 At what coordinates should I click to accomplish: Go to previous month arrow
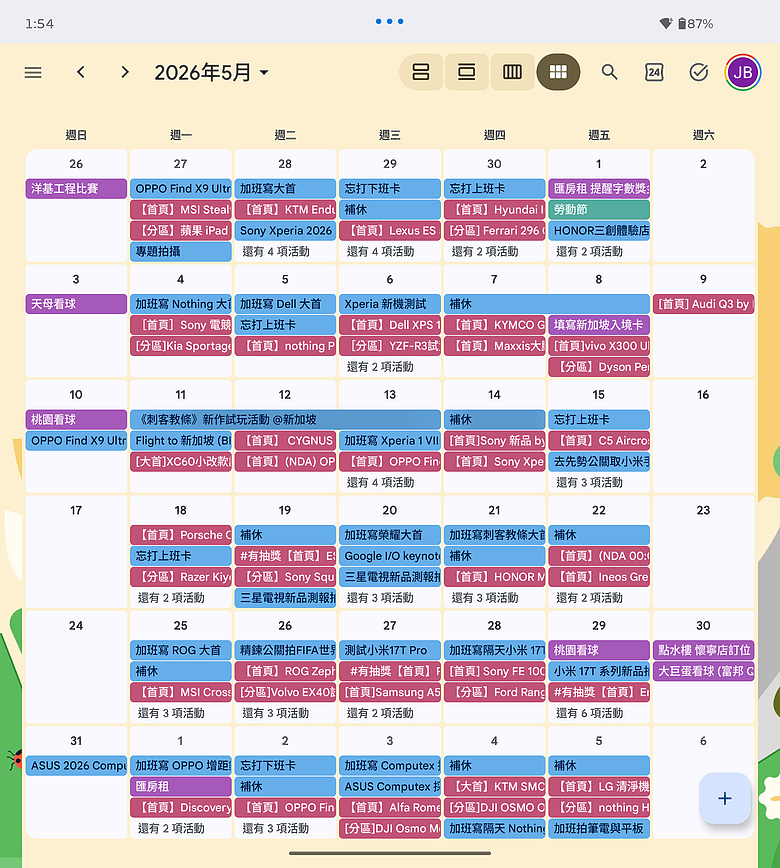coord(81,73)
